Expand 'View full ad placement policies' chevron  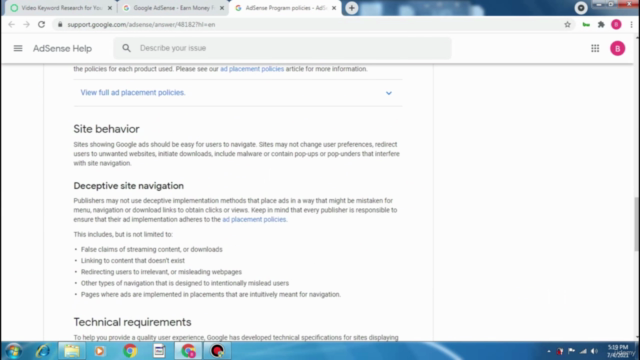click(x=389, y=93)
